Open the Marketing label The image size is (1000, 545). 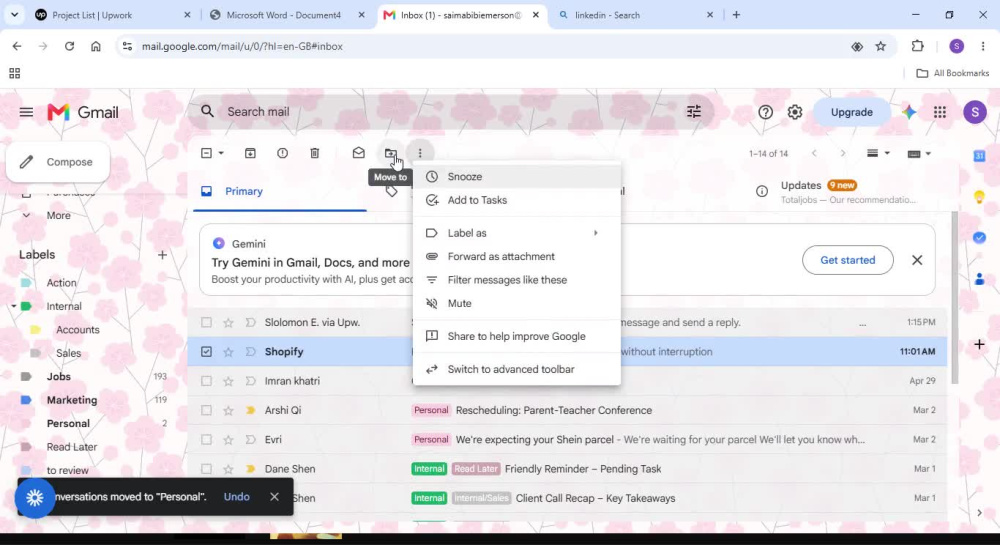71,400
